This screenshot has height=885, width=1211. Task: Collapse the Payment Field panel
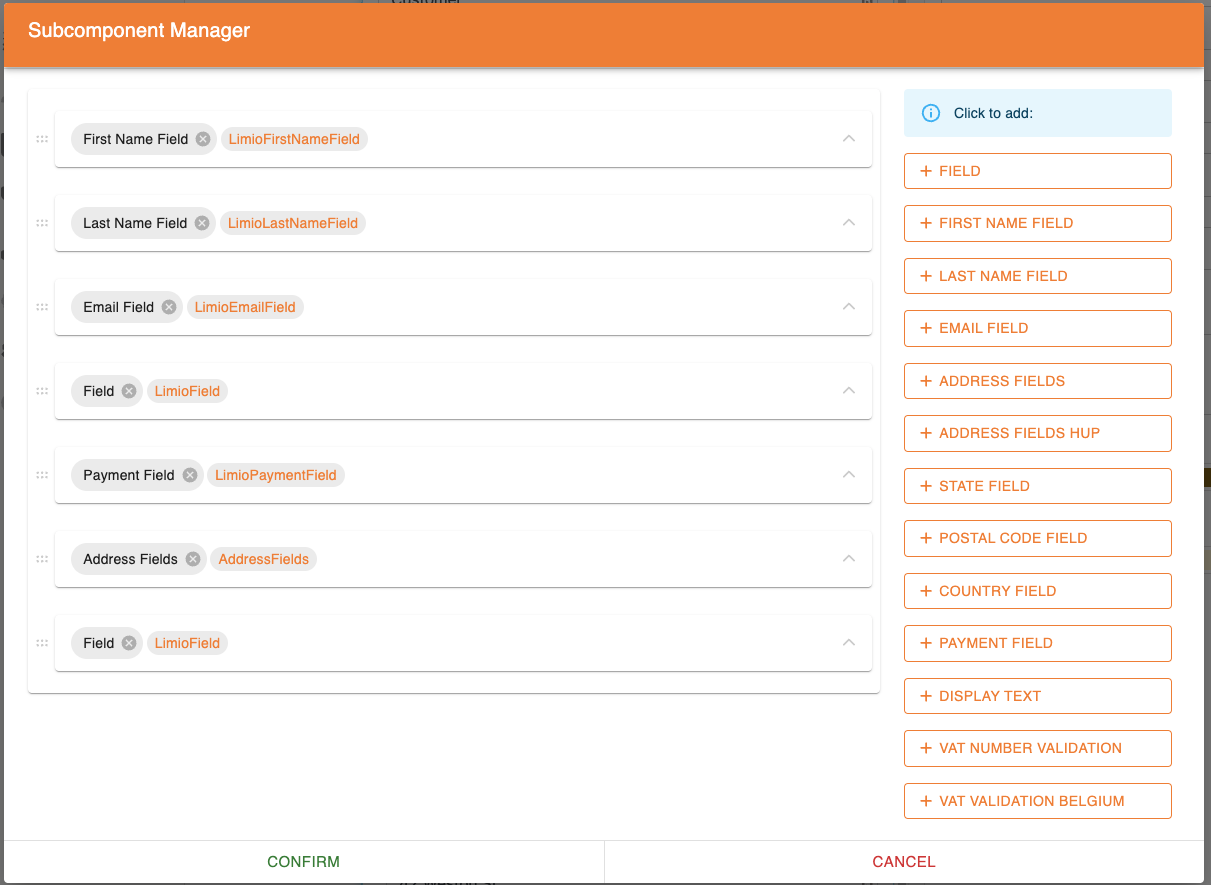pyautogui.click(x=849, y=475)
